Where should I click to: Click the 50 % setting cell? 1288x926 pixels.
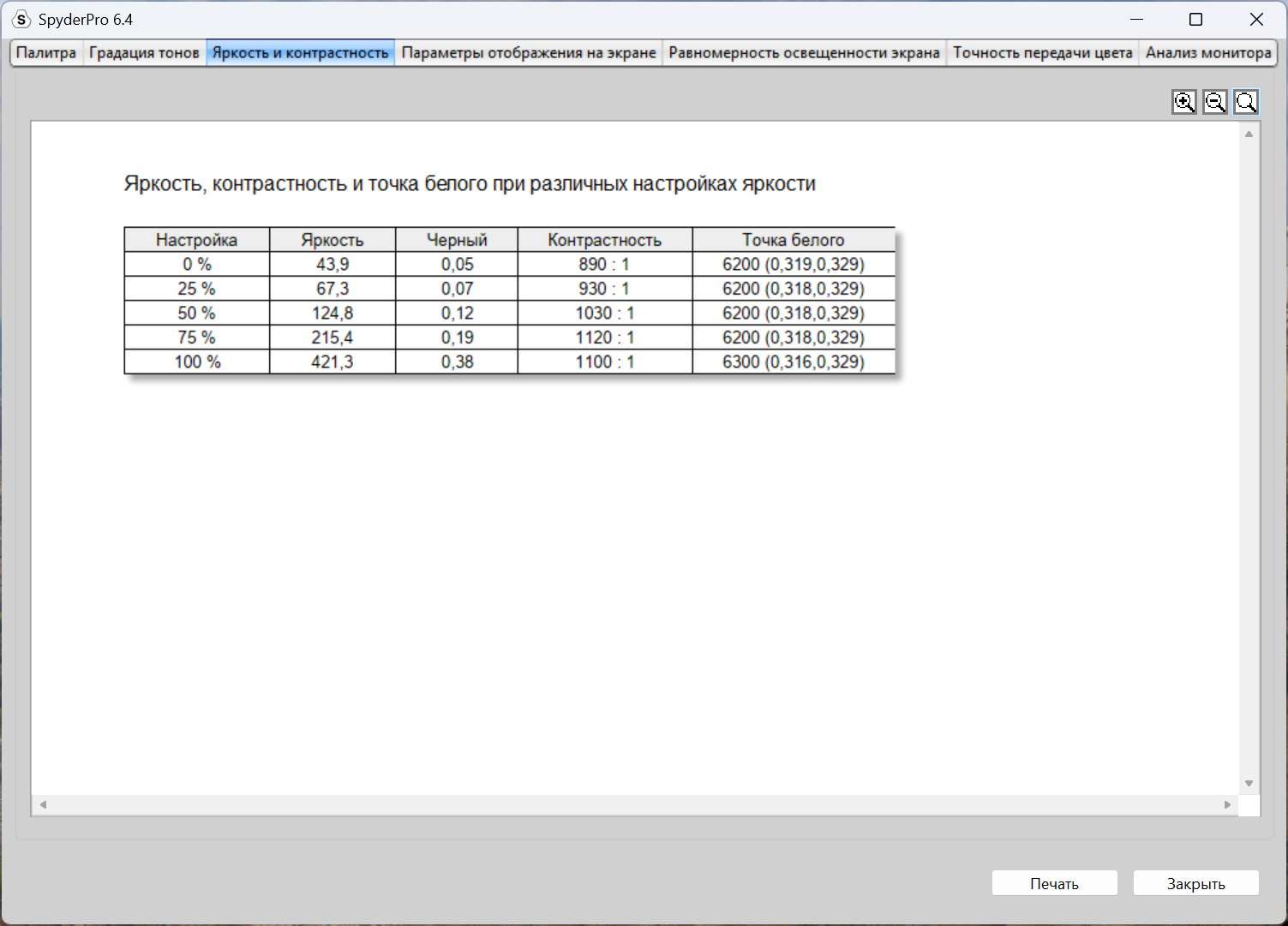click(x=197, y=313)
